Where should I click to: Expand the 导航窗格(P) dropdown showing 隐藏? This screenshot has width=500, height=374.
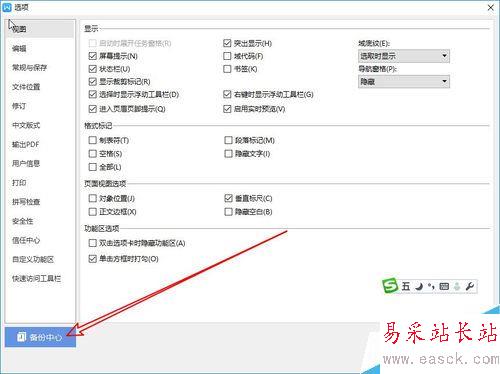(404, 82)
